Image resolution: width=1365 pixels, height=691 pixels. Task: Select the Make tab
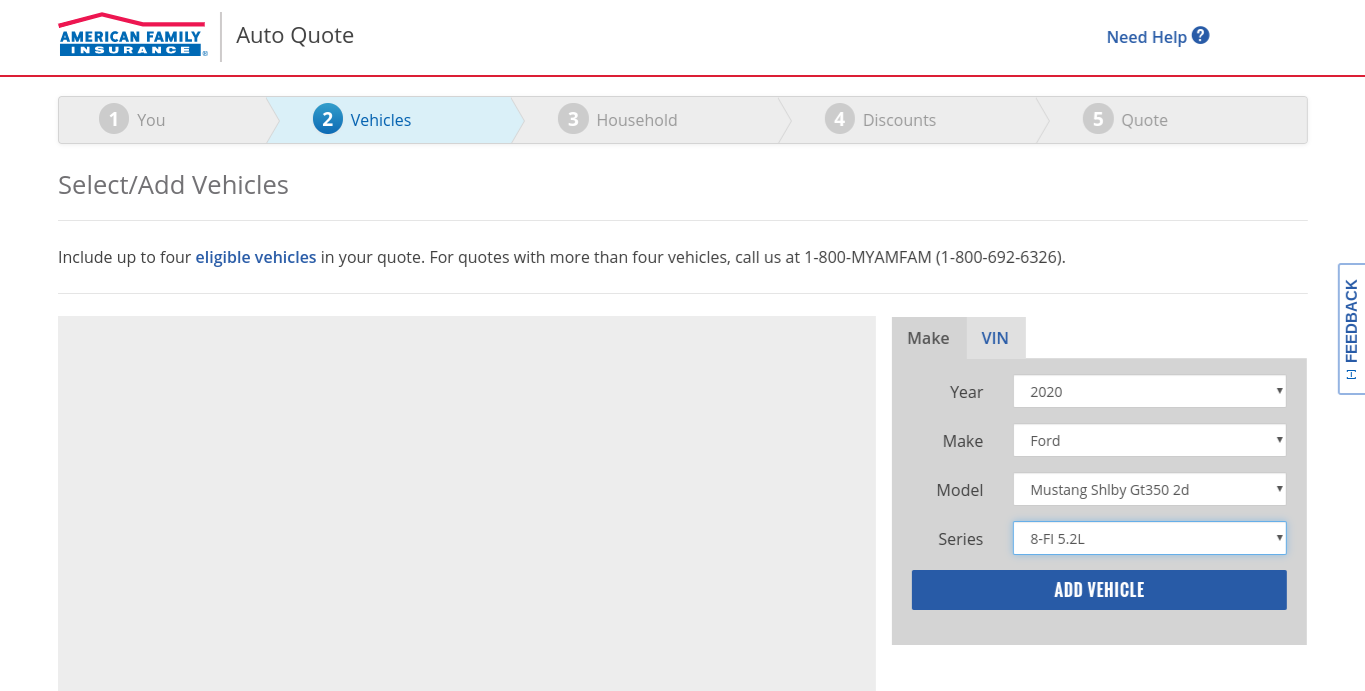click(x=928, y=338)
